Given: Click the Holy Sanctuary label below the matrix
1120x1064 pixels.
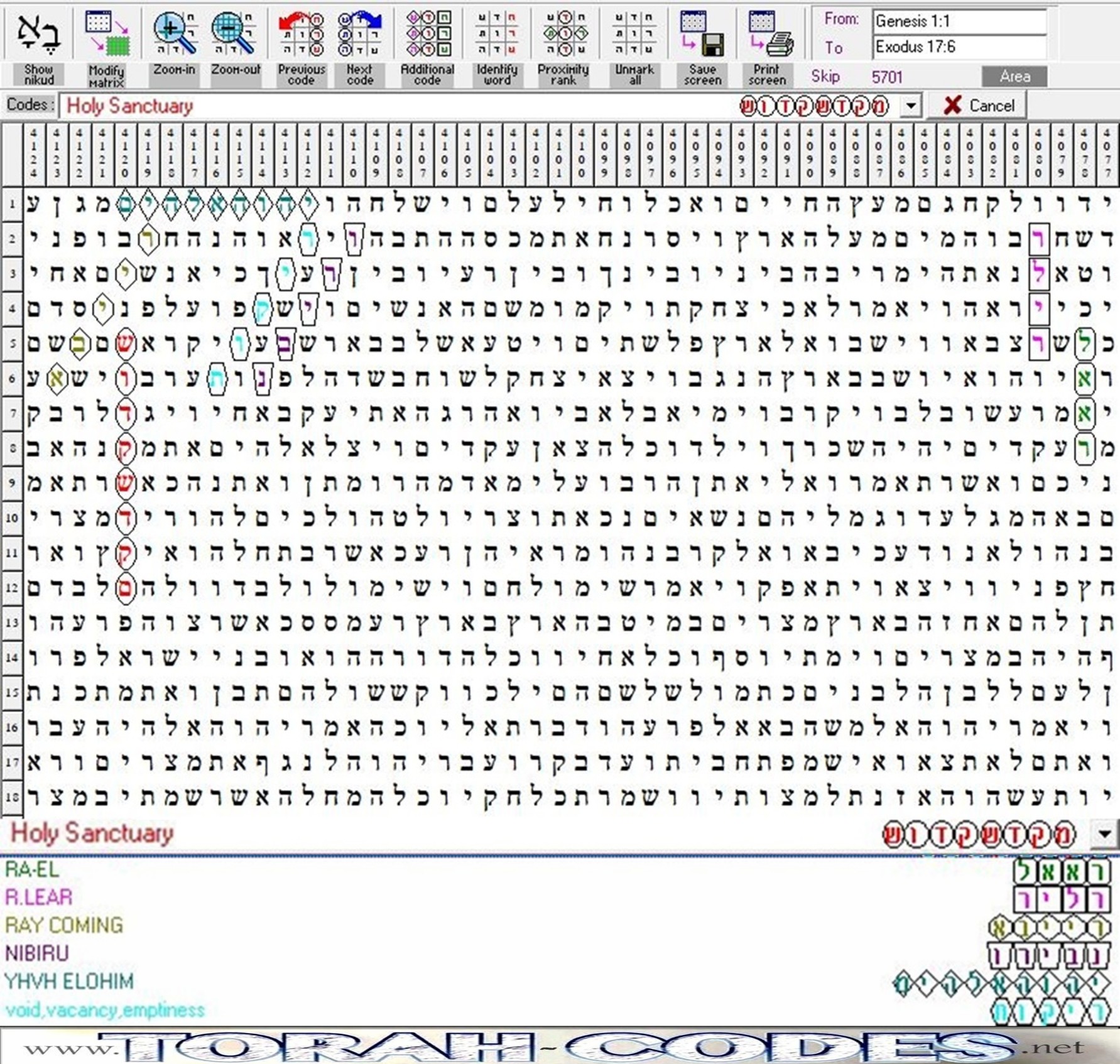Looking at the screenshot, I should [92, 833].
